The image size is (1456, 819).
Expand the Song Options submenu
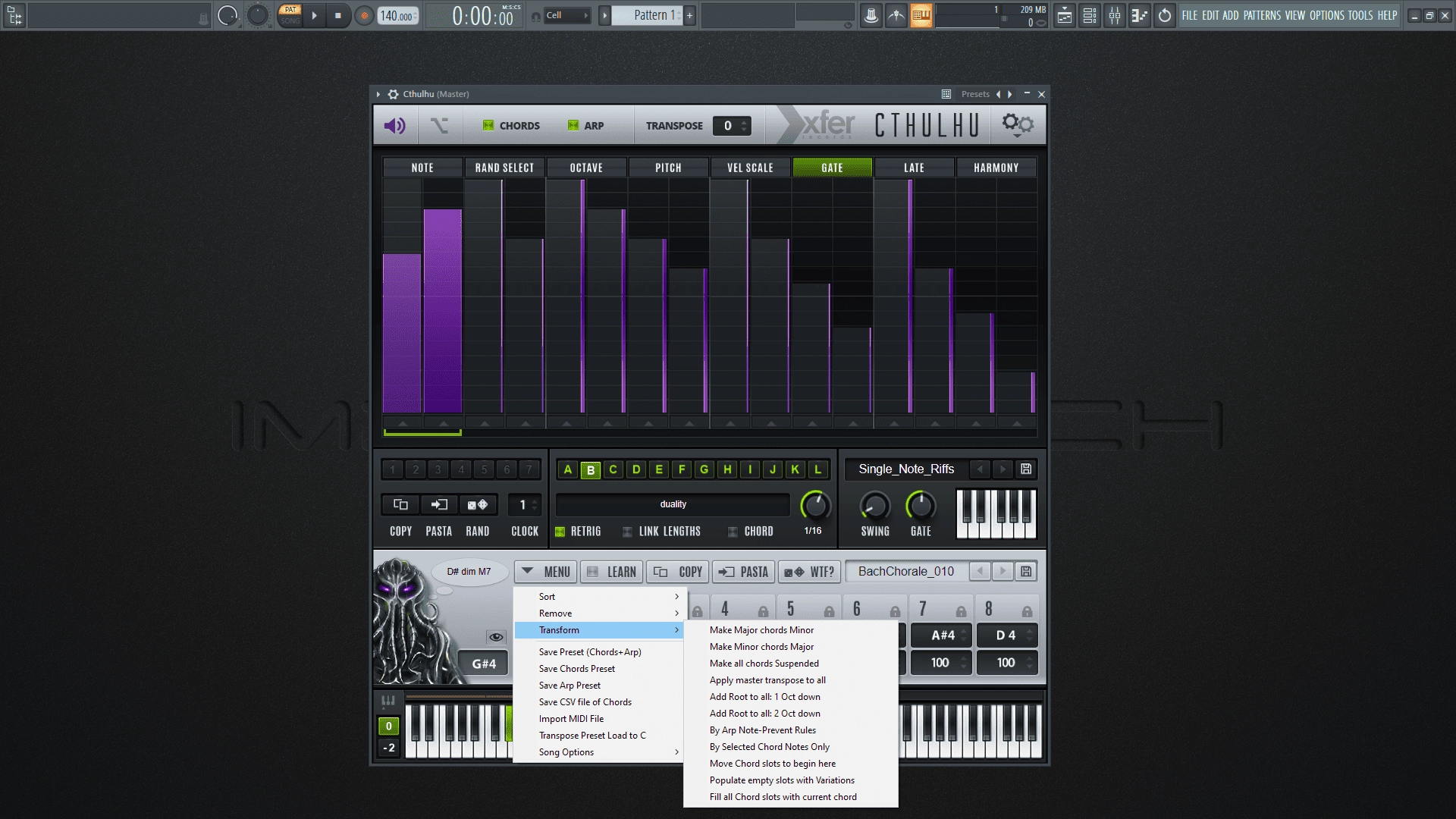pos(598,752)
